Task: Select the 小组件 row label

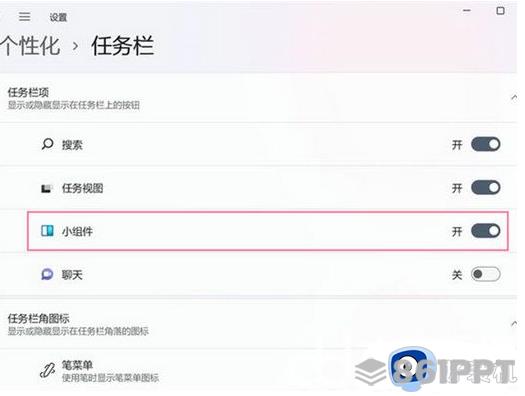Action: [x=77, y=231]
